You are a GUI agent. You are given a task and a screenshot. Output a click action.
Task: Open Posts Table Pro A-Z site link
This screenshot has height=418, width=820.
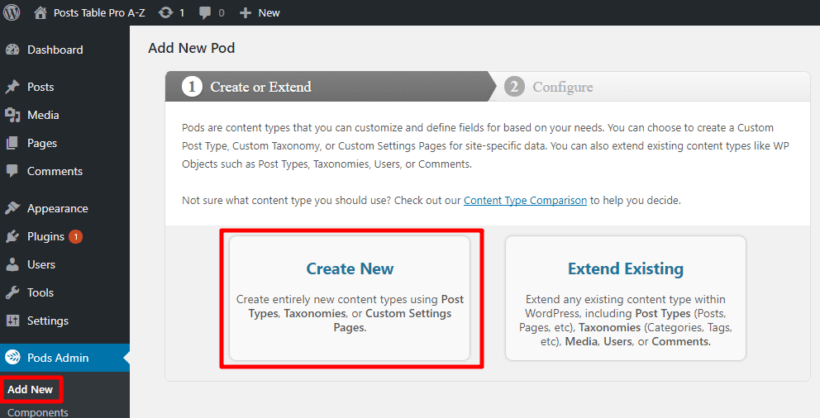pos(99,13)
